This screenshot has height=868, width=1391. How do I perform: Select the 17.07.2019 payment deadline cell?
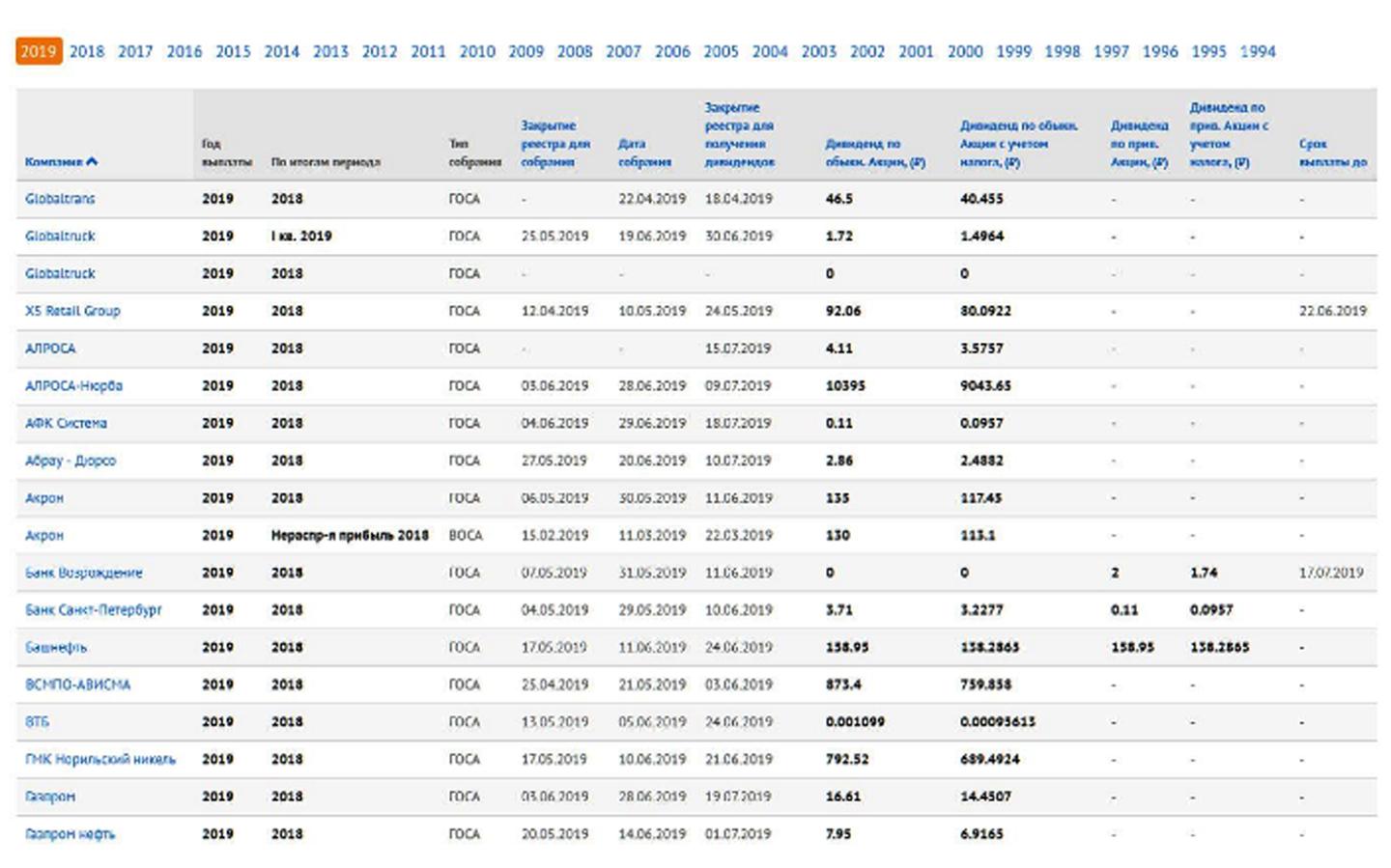coord(1331,573)
